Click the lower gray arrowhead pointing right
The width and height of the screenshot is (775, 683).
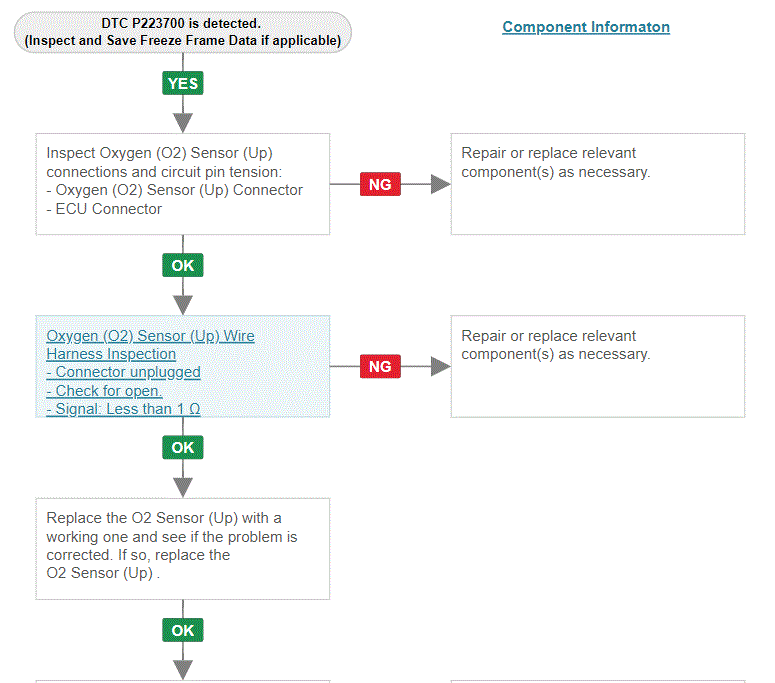pos(440,366)
